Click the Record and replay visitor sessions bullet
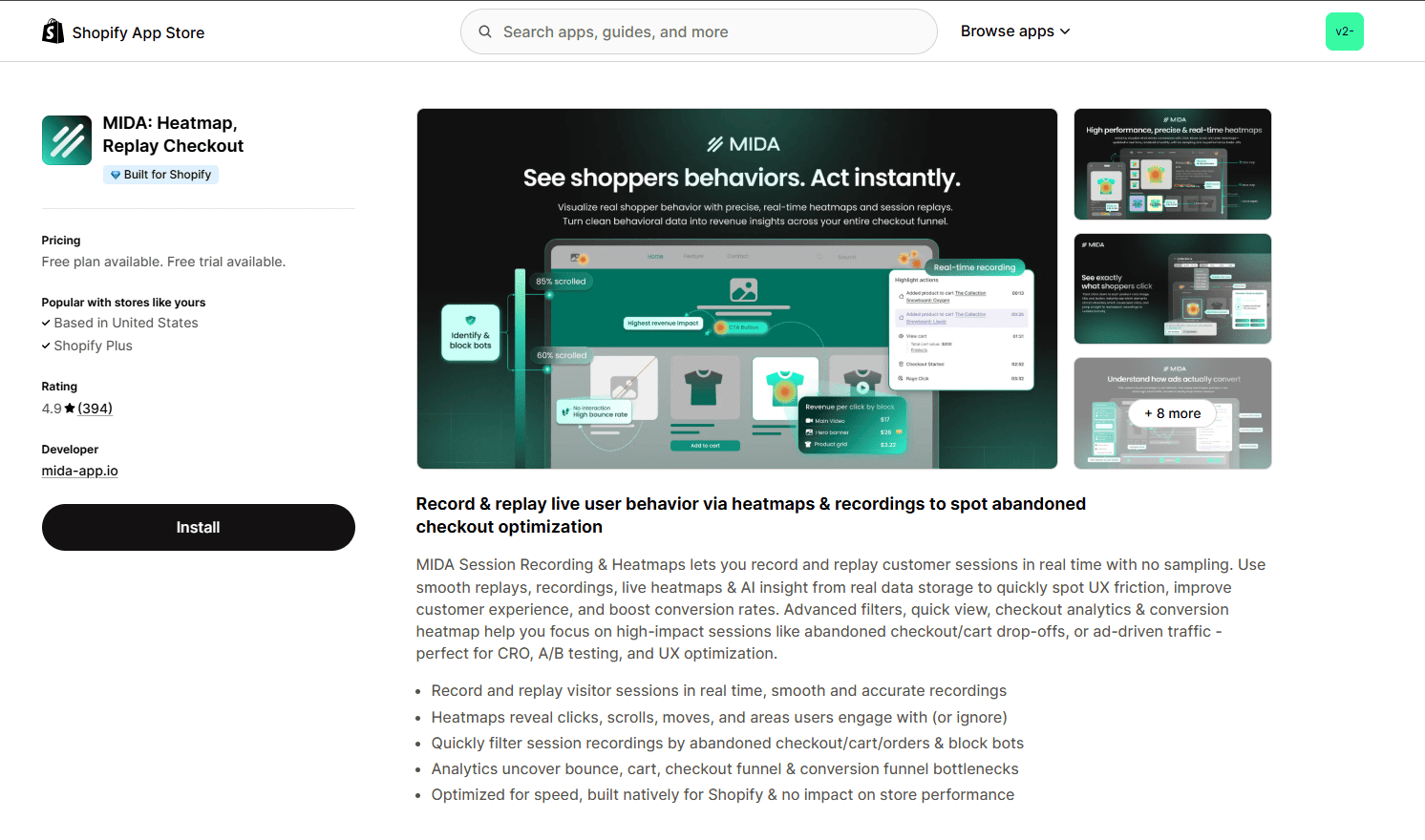The height and width of the screenshot is (840, 1425). pos(719,690)
